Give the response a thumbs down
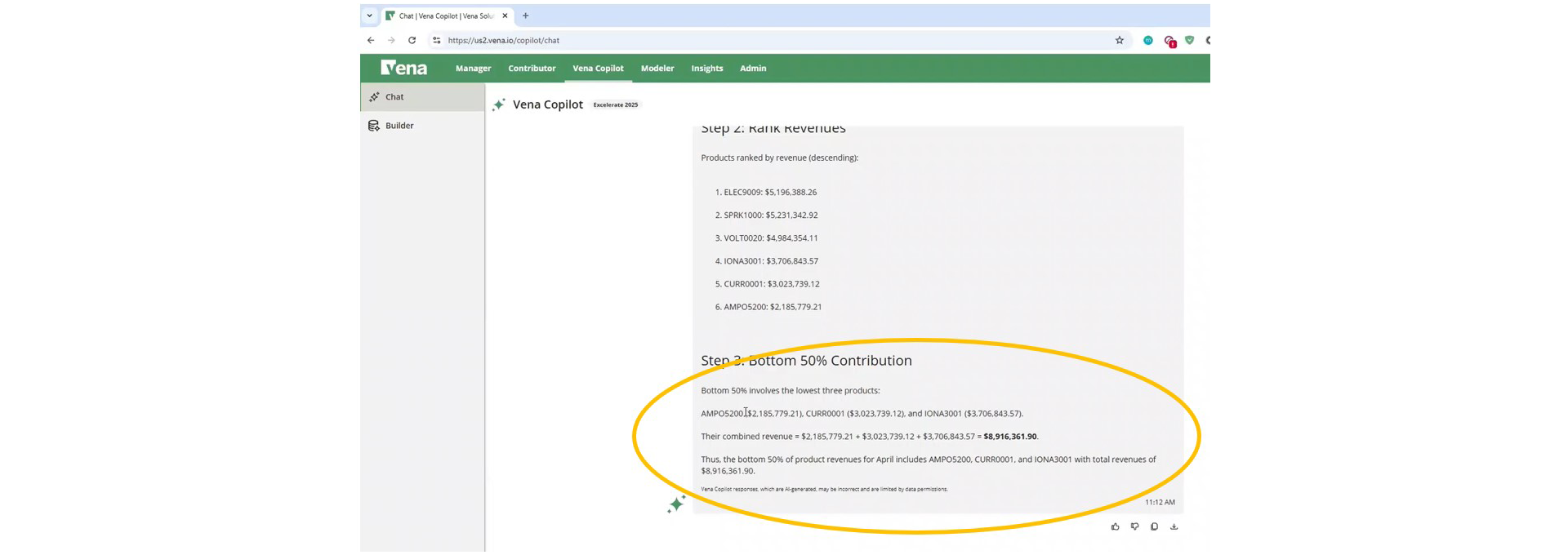This screenshot has height=555, width=1568. click(x=1135, y=526)
